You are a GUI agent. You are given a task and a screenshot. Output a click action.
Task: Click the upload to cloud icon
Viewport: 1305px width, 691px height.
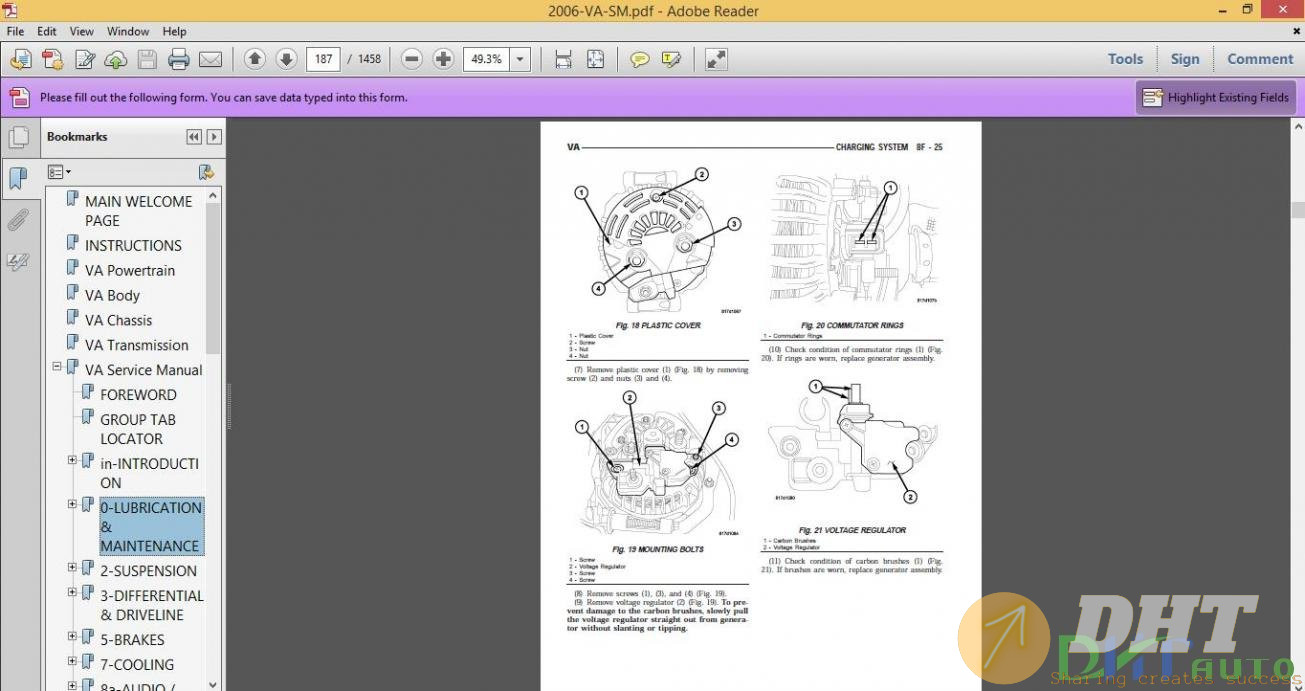coord(115,59)
